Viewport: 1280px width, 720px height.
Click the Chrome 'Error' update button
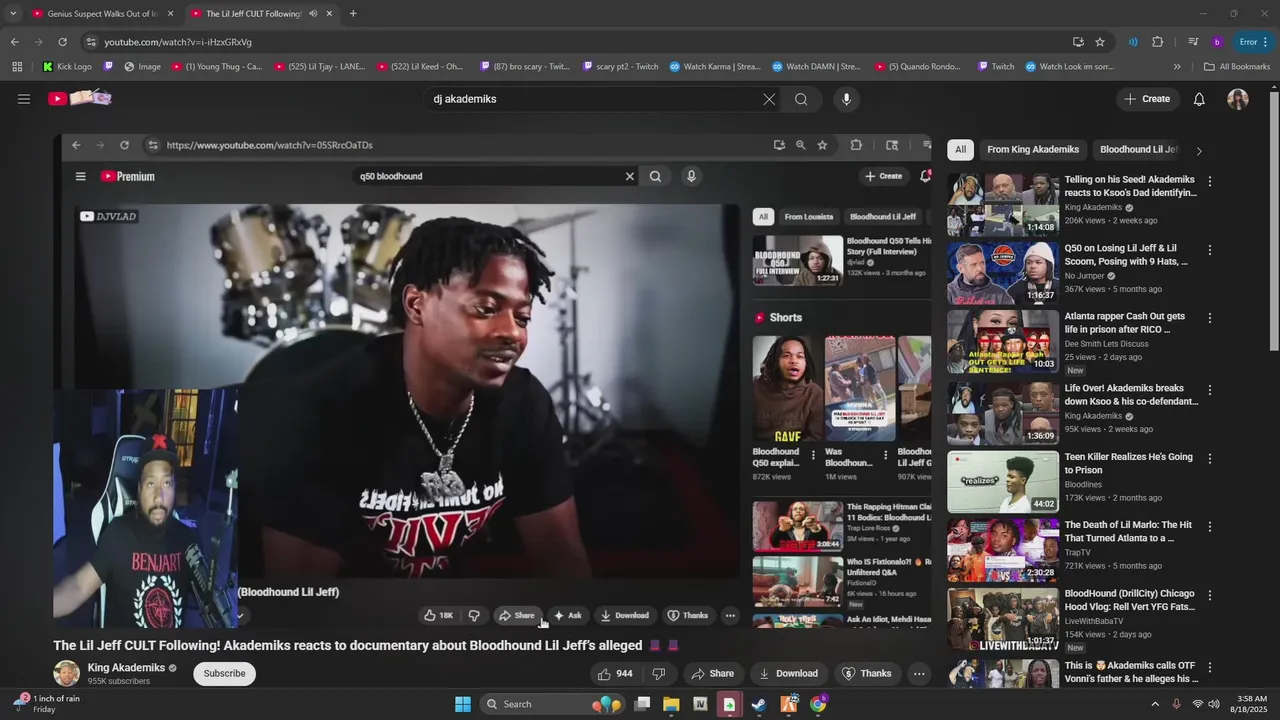[1254, 42]
